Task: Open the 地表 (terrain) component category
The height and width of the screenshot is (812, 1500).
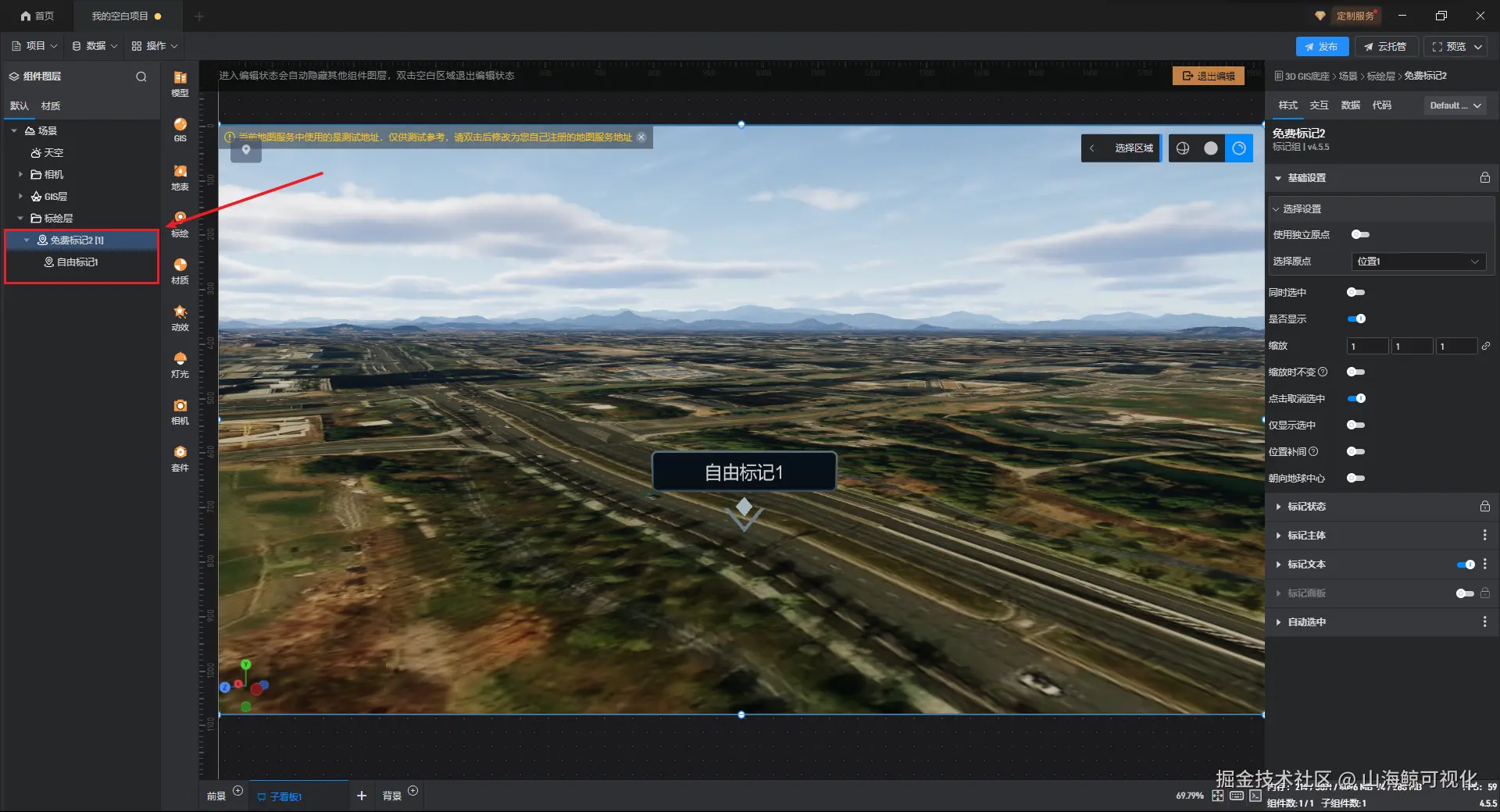Action: (x=180, y=176)
